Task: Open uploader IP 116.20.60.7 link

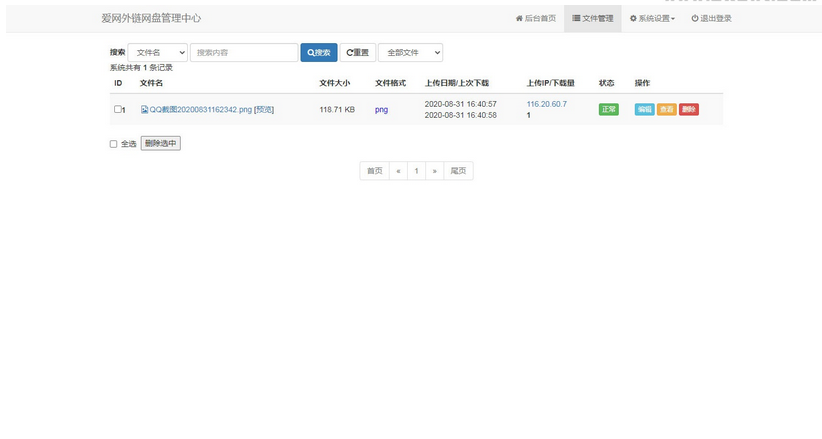Action: tap(546, 104)
